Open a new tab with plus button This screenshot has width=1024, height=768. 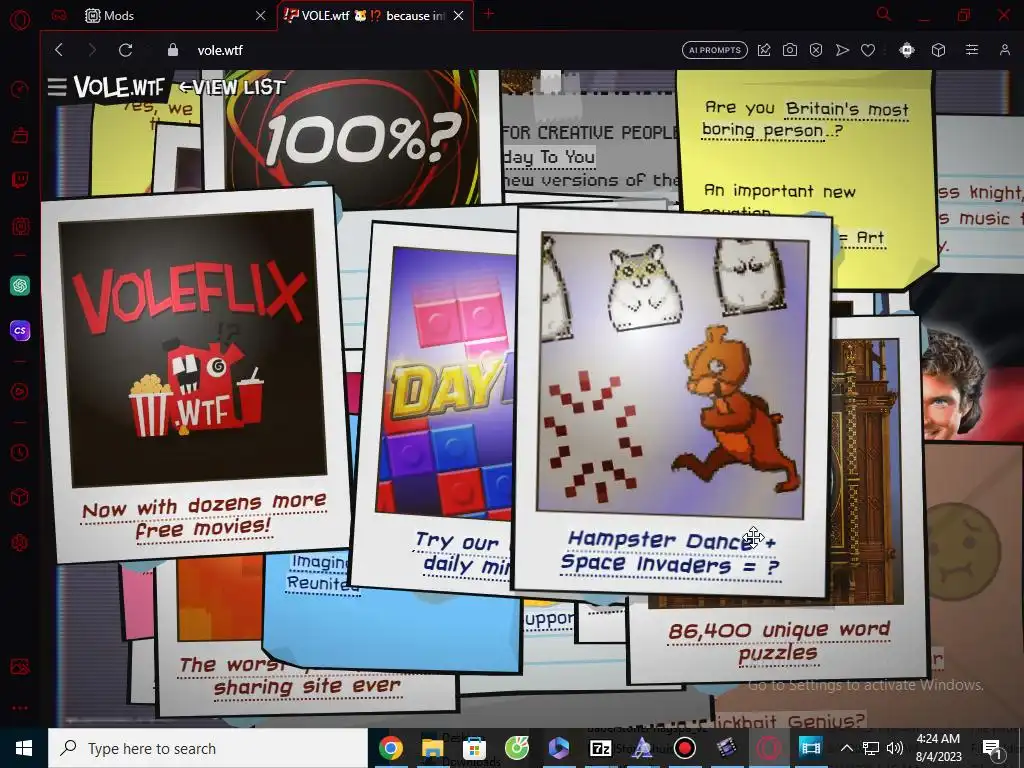tap(488, 14)
